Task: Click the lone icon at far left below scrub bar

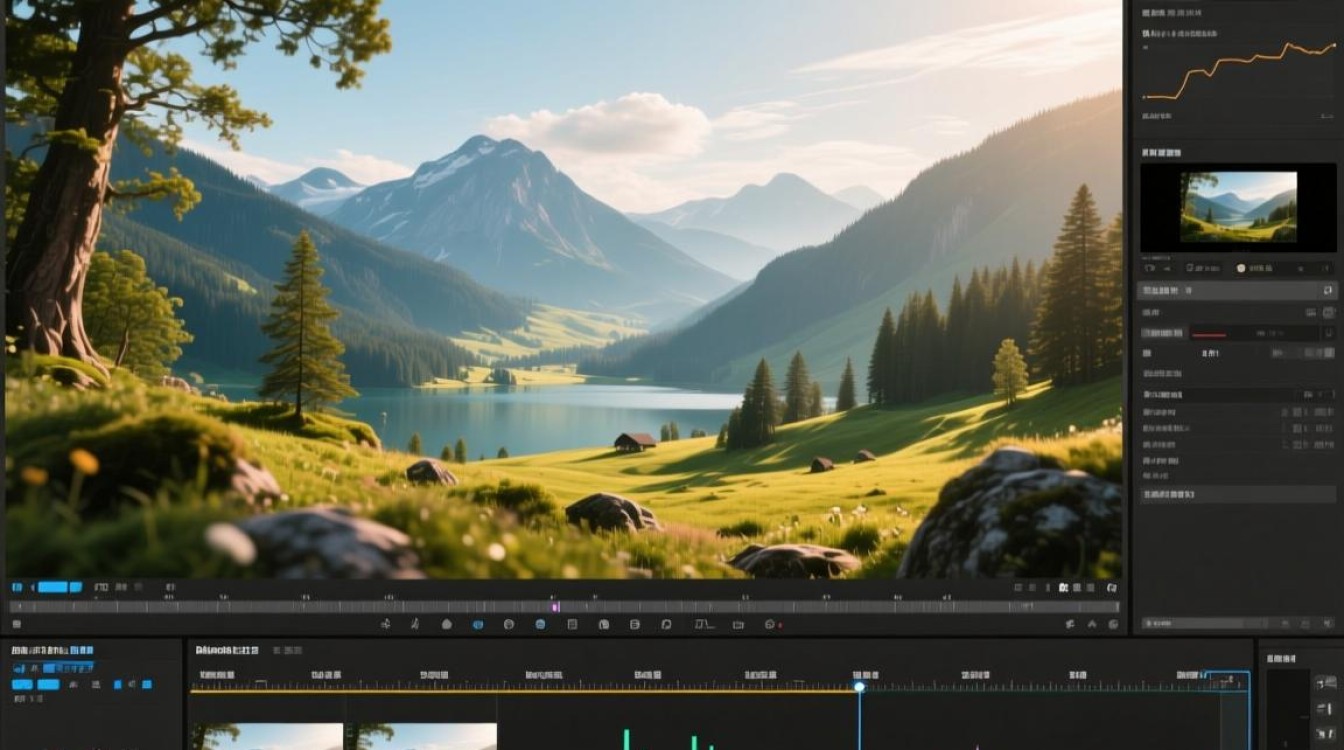Action: pos(15,624)
